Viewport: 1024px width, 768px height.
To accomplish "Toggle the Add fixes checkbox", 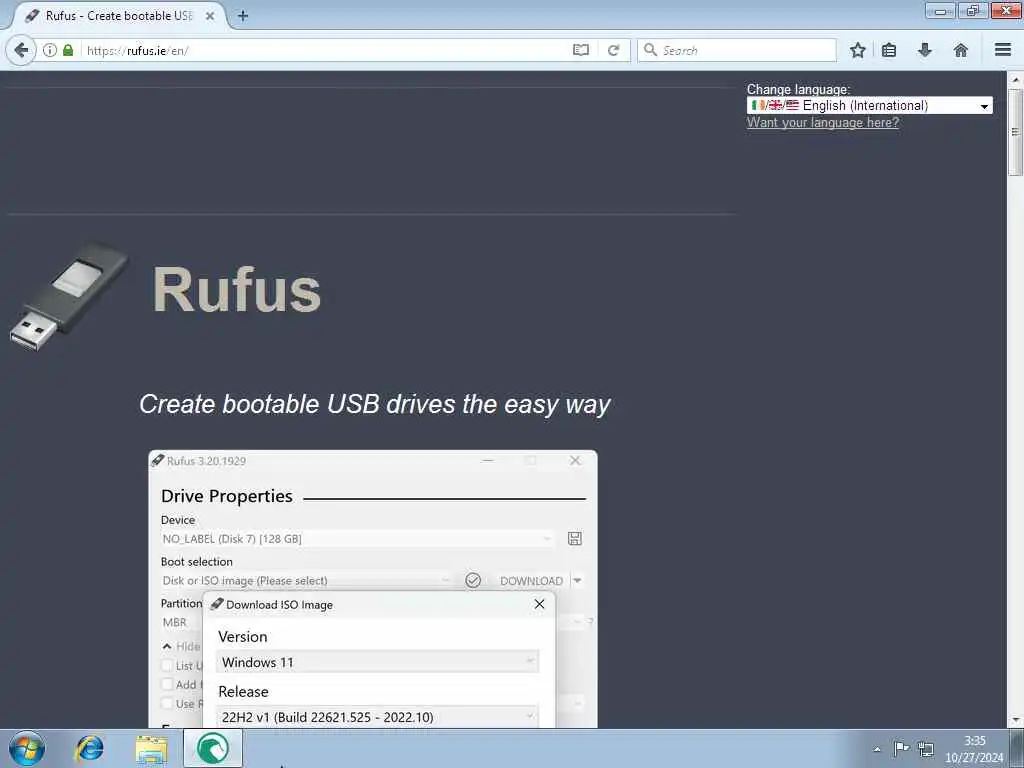I will [167, 684].
